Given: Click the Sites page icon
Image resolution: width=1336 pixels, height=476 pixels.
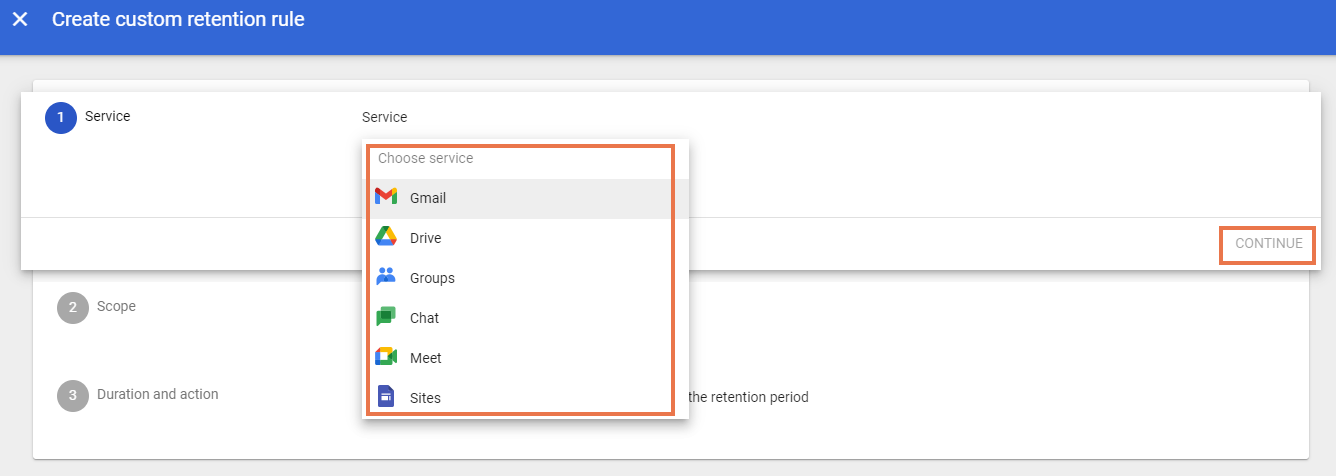Looking at the screenshot, I should click(386, 397).
